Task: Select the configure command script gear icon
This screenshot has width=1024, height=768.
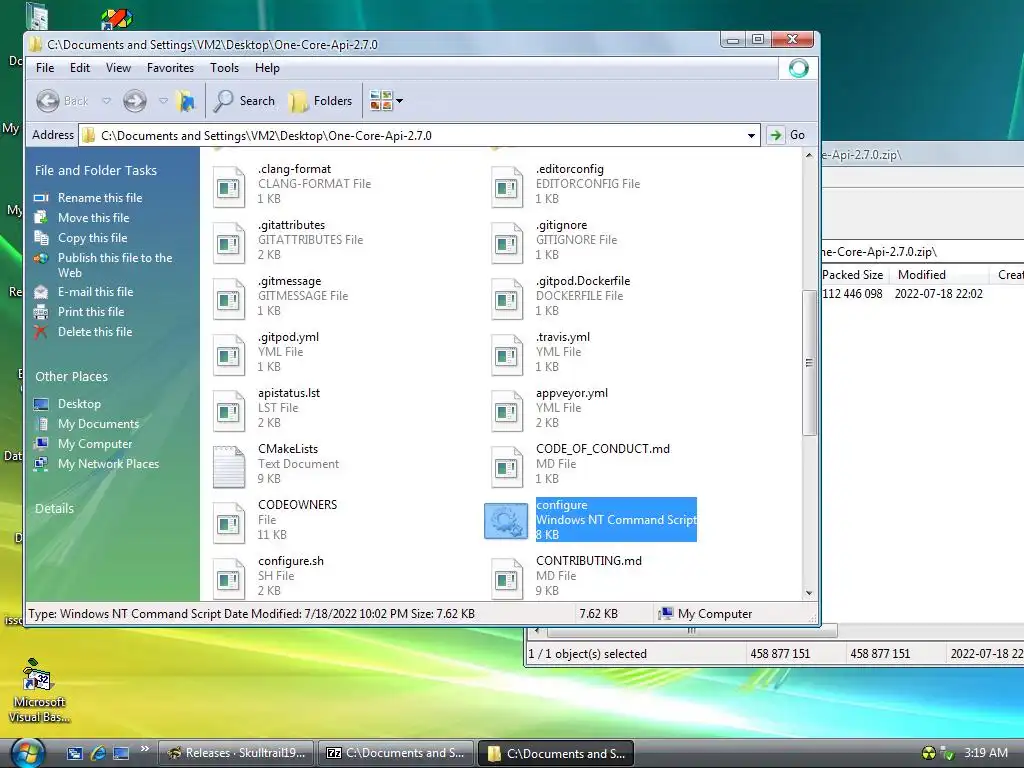Action: click(506, 520)
